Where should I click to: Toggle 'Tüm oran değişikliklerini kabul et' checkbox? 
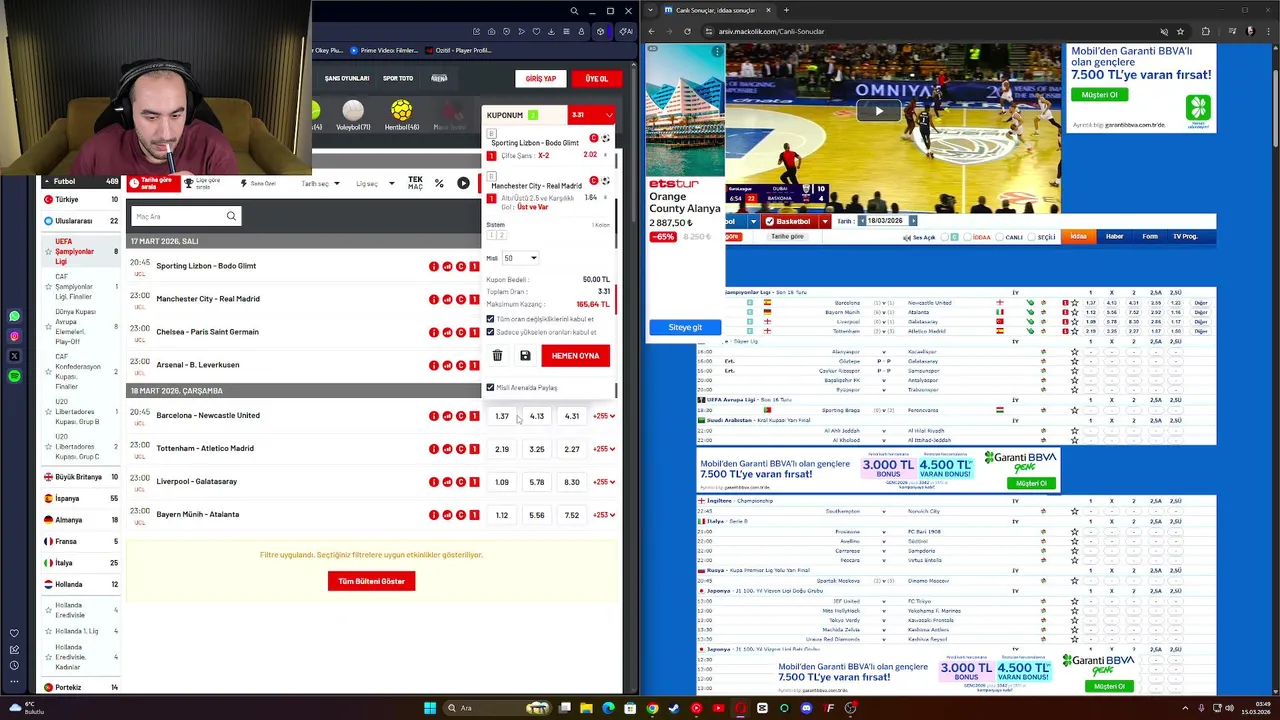point(490,319)
